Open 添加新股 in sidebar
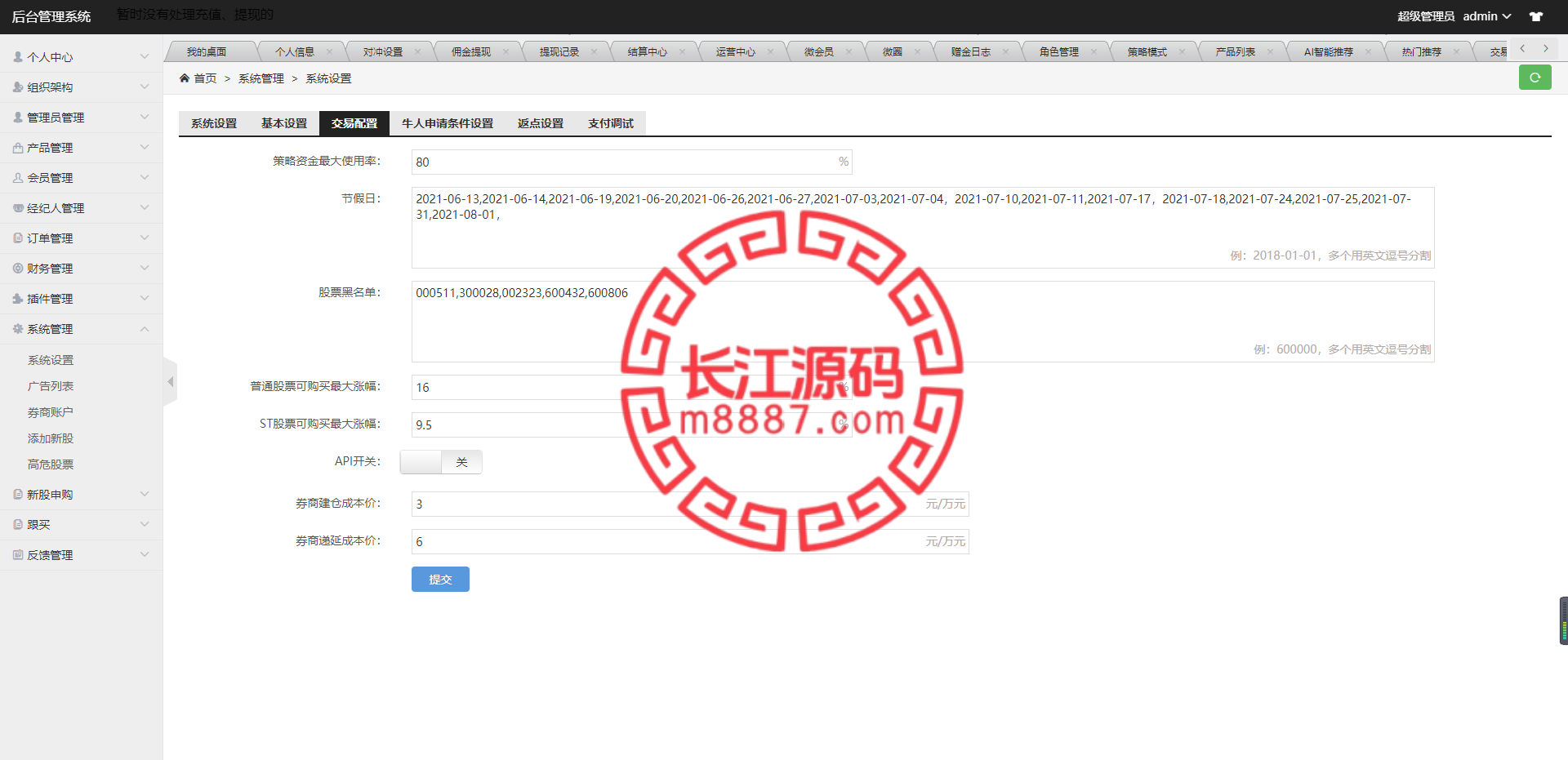 [x=51, y=438]
